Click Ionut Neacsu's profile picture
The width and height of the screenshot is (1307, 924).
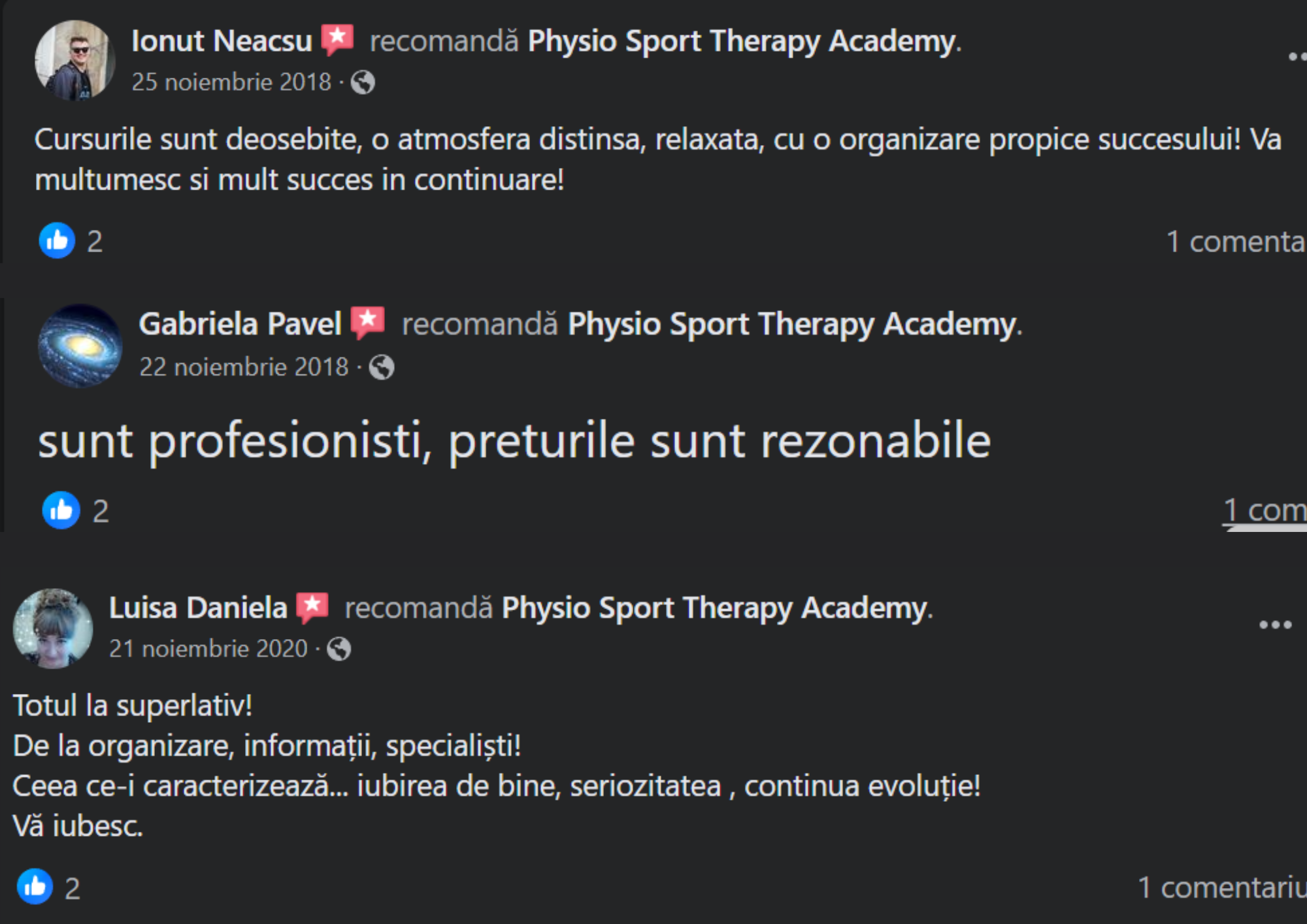coord(74,60)
